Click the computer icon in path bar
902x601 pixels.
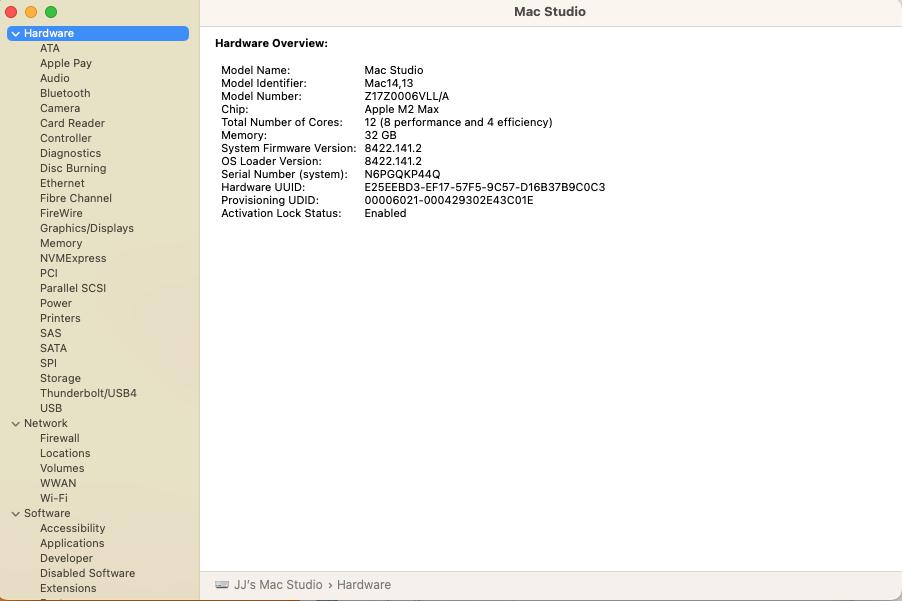[x=222, y=585]
